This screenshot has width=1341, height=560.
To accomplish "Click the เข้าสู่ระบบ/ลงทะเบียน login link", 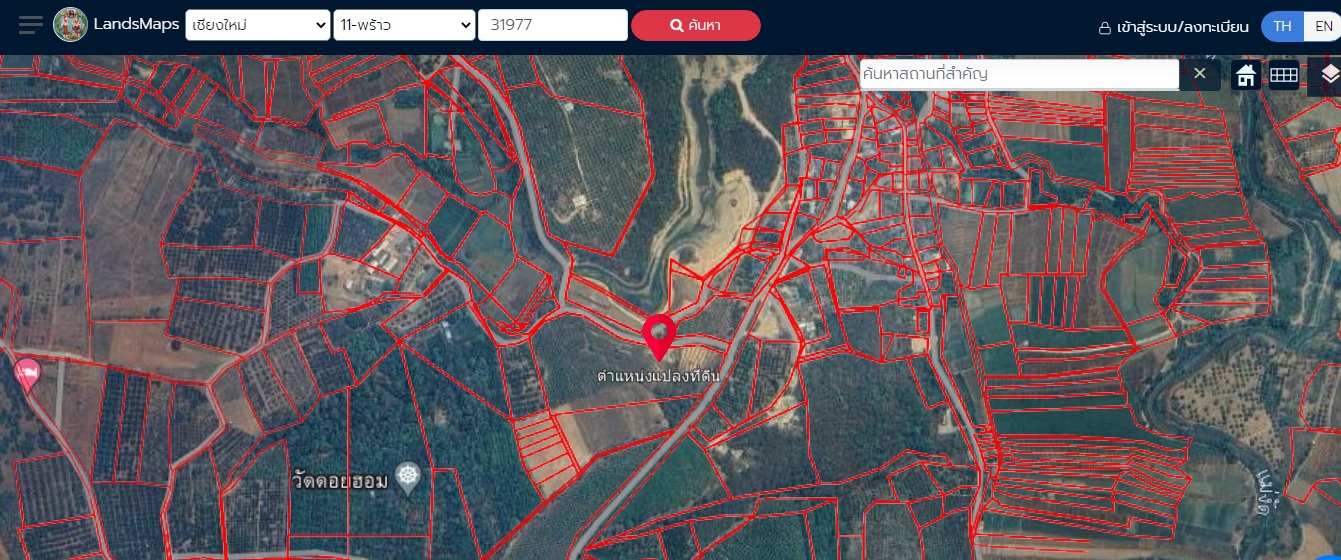I will (1173, 27).
